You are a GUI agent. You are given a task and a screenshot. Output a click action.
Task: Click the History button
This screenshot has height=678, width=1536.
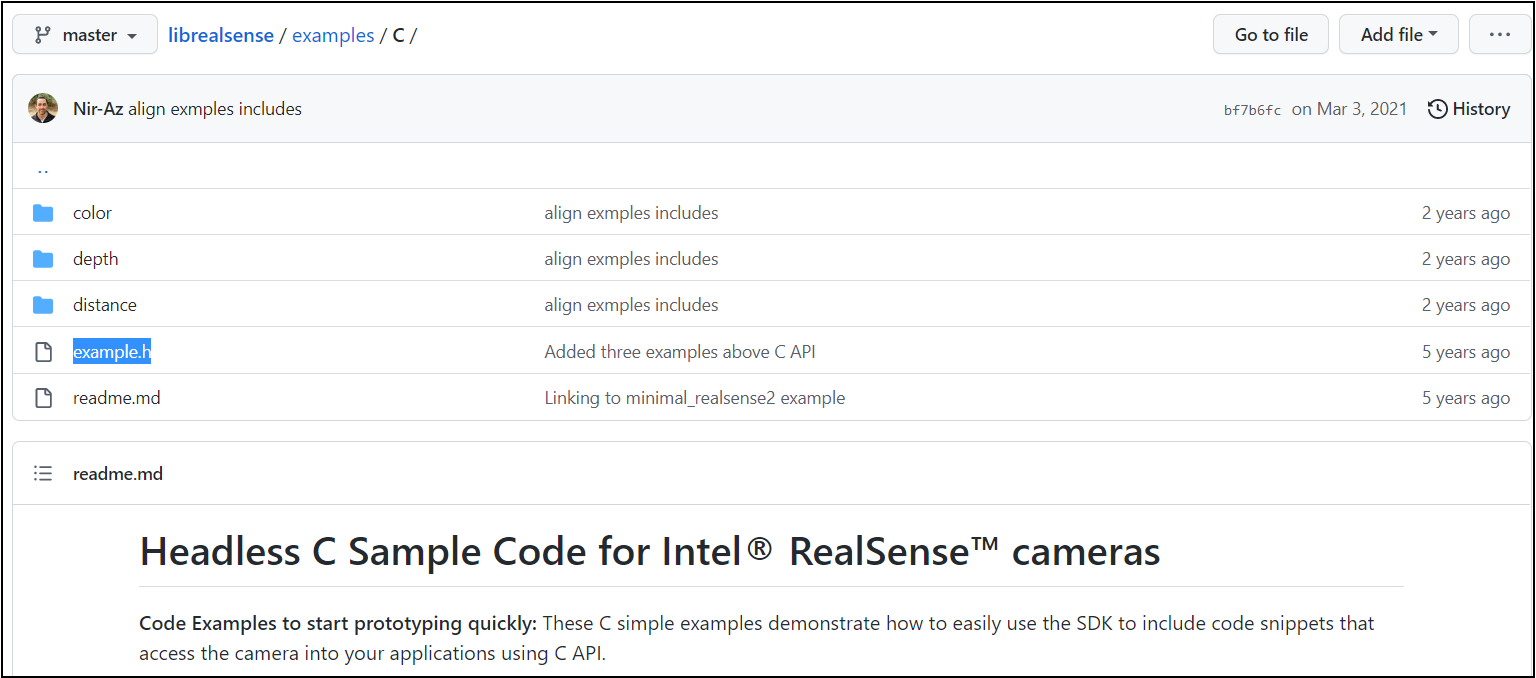coord(1469,108)
